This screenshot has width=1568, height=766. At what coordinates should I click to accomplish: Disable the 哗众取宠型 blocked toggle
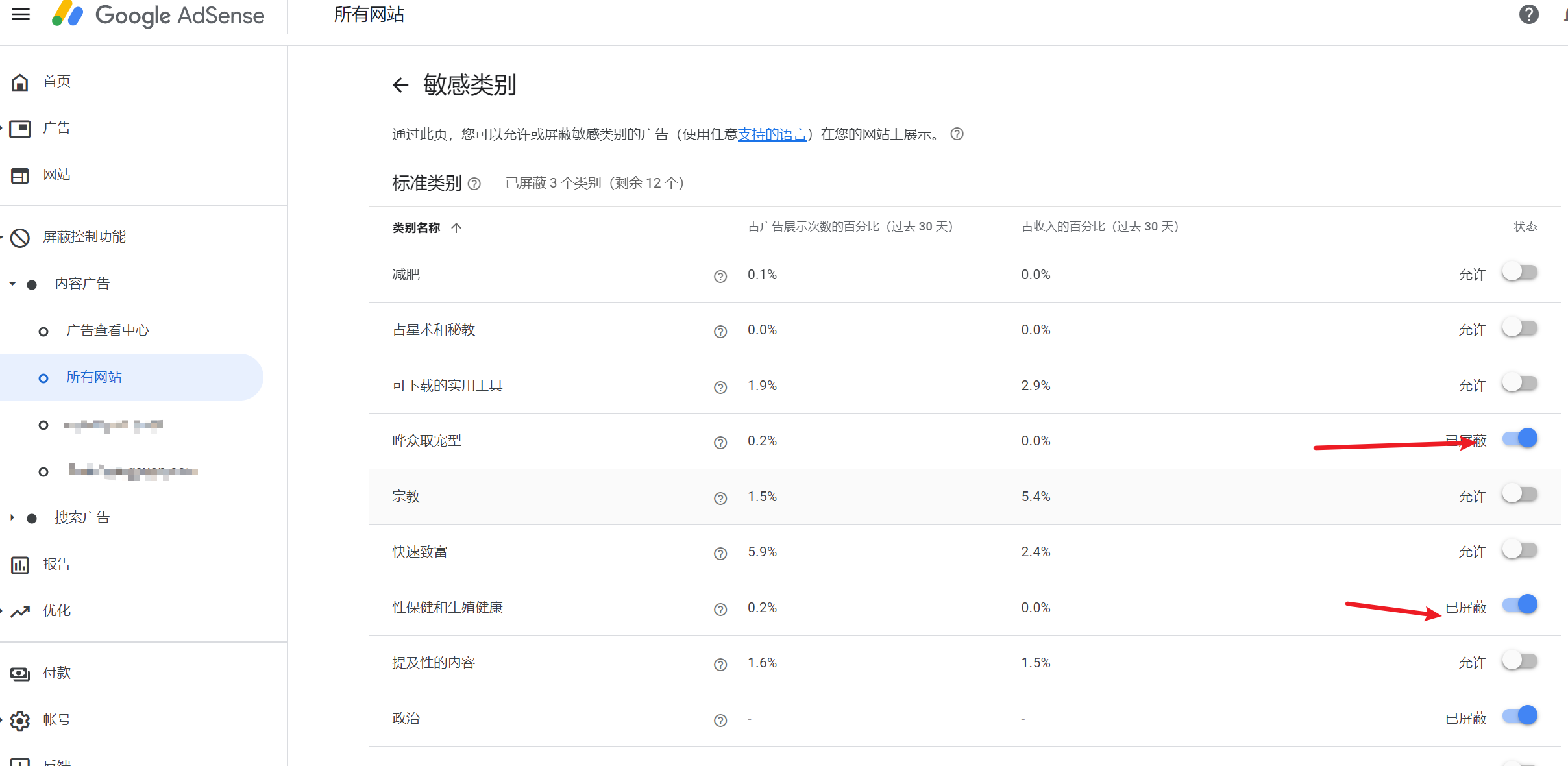coord(1519,438)
